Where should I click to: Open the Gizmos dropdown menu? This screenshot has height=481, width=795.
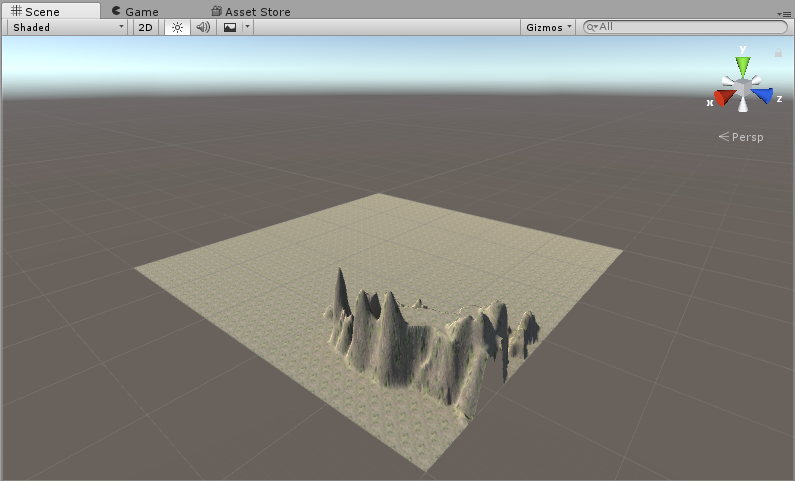(549, 27)
